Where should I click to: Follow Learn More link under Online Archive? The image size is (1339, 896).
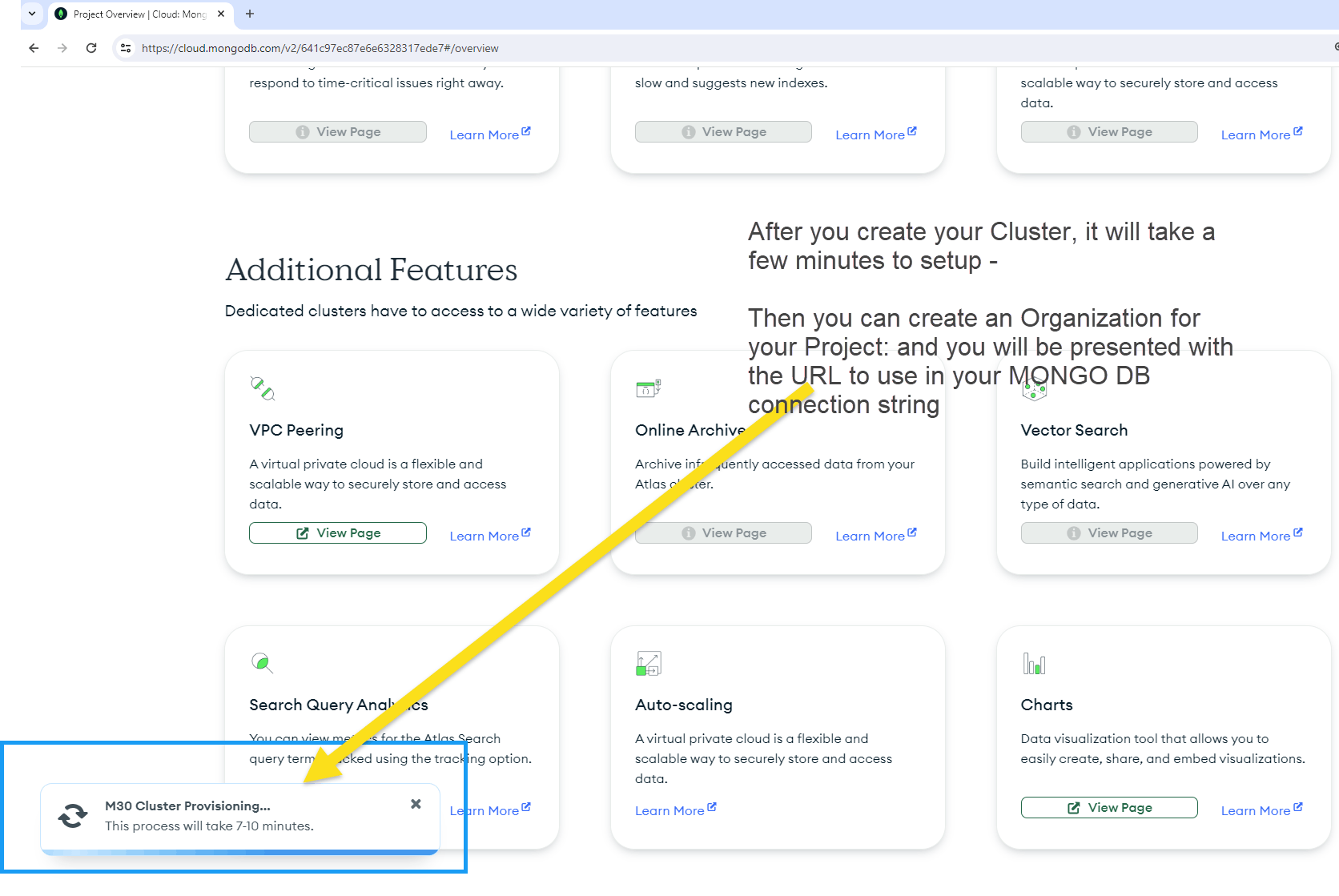point(876,536)
